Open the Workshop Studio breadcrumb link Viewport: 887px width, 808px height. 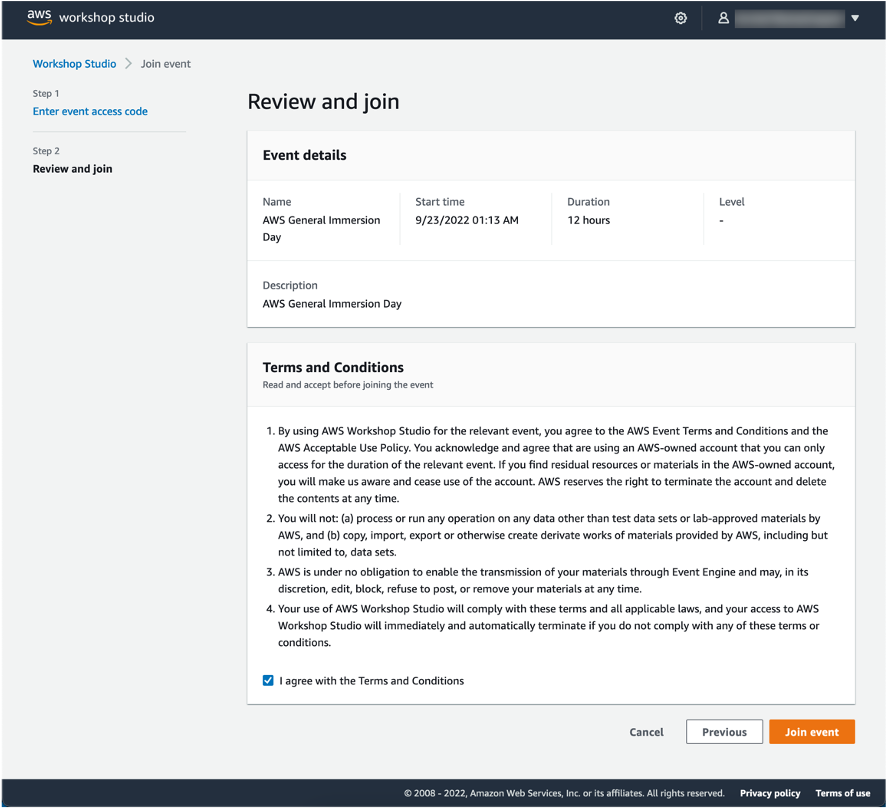click(74, 64)
